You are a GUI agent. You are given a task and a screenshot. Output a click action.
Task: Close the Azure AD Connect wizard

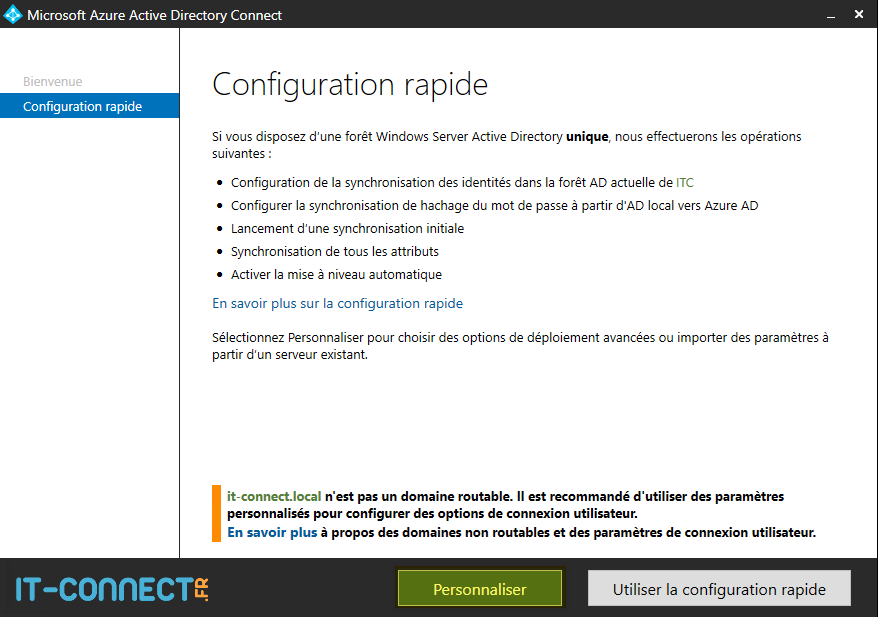858,14
